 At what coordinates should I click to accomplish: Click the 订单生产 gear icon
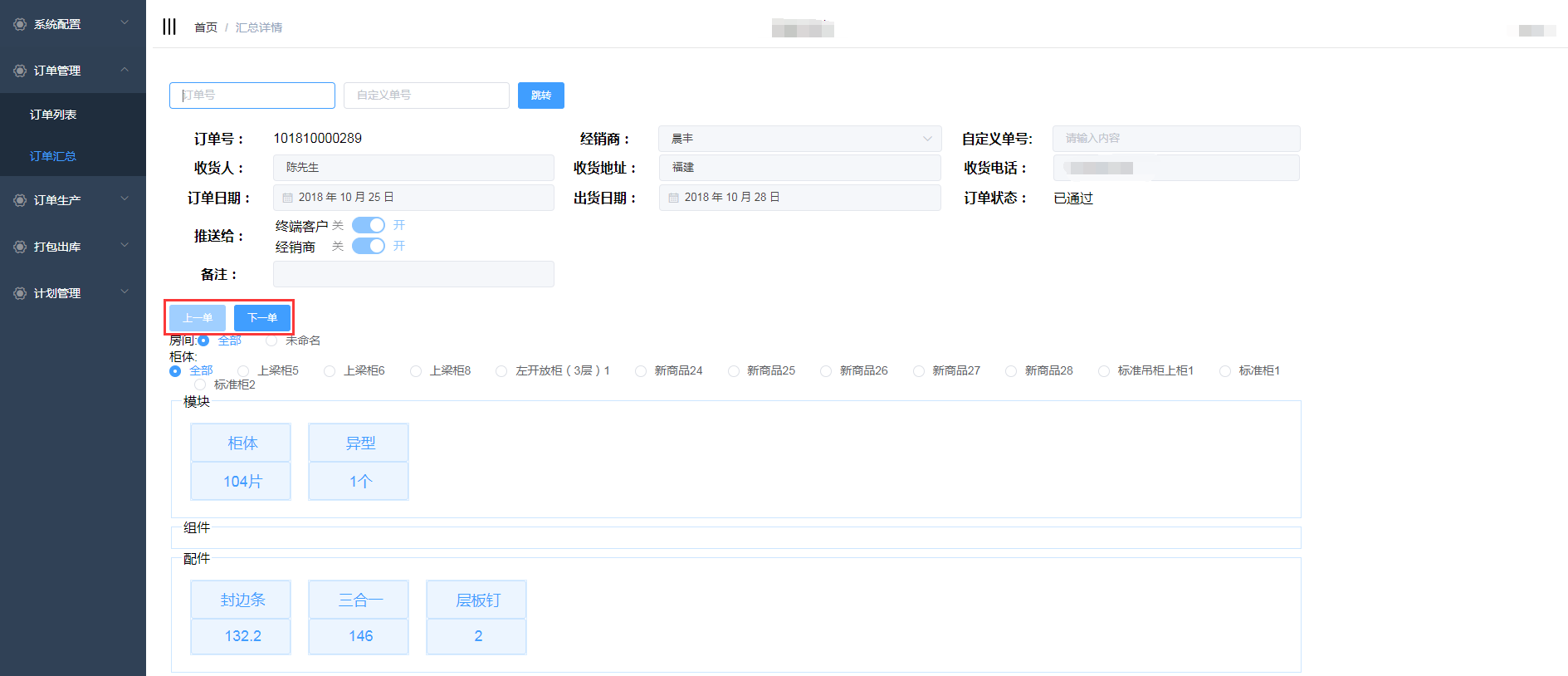(x=20, y=200)
